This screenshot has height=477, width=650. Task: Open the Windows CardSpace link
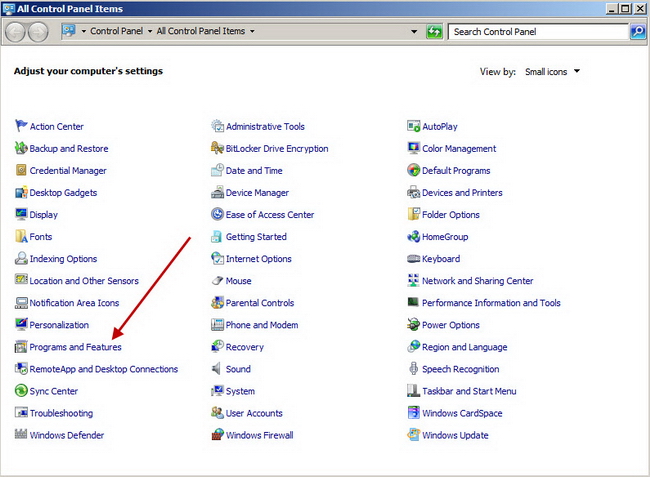pos(462,413)
